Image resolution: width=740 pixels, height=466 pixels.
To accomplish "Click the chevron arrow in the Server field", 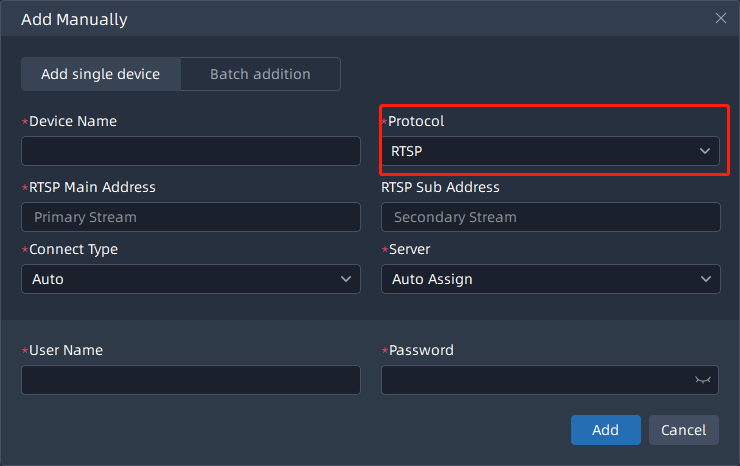I will [x=705, y=279].
